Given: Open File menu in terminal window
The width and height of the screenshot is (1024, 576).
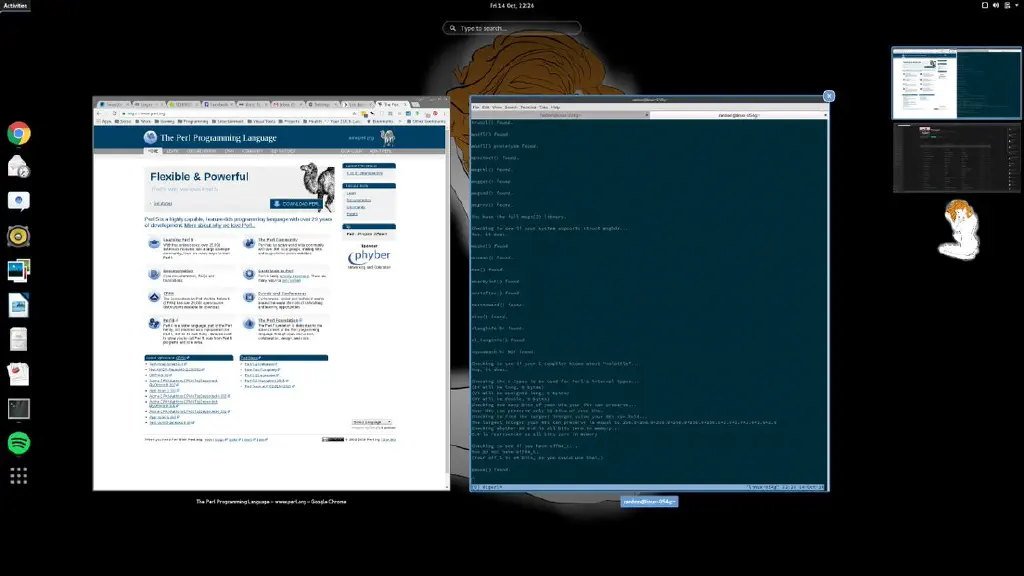Looking at the screenshot, I should click(475, 107).
